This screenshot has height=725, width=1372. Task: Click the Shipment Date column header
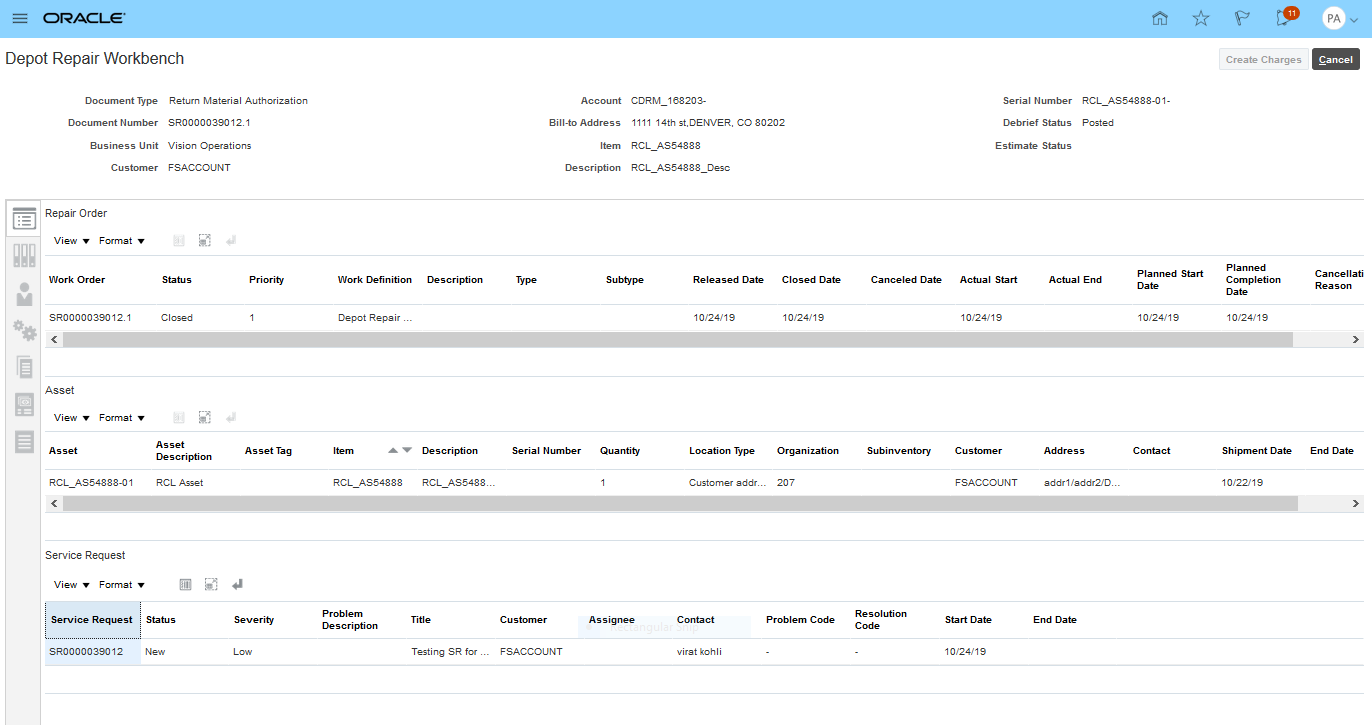[x=1257, y=451]
